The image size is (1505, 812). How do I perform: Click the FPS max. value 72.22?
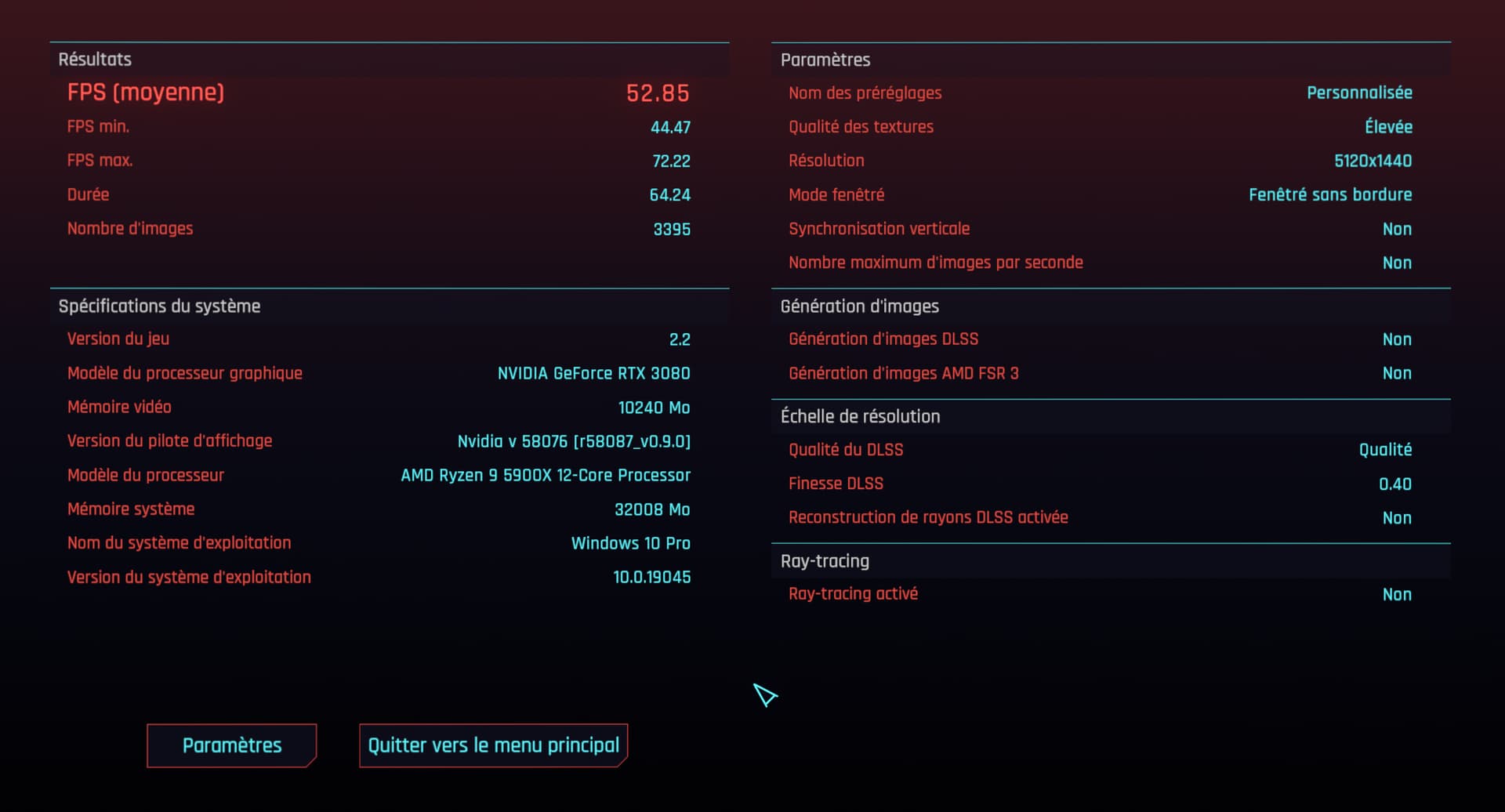(x=671, y=161)
